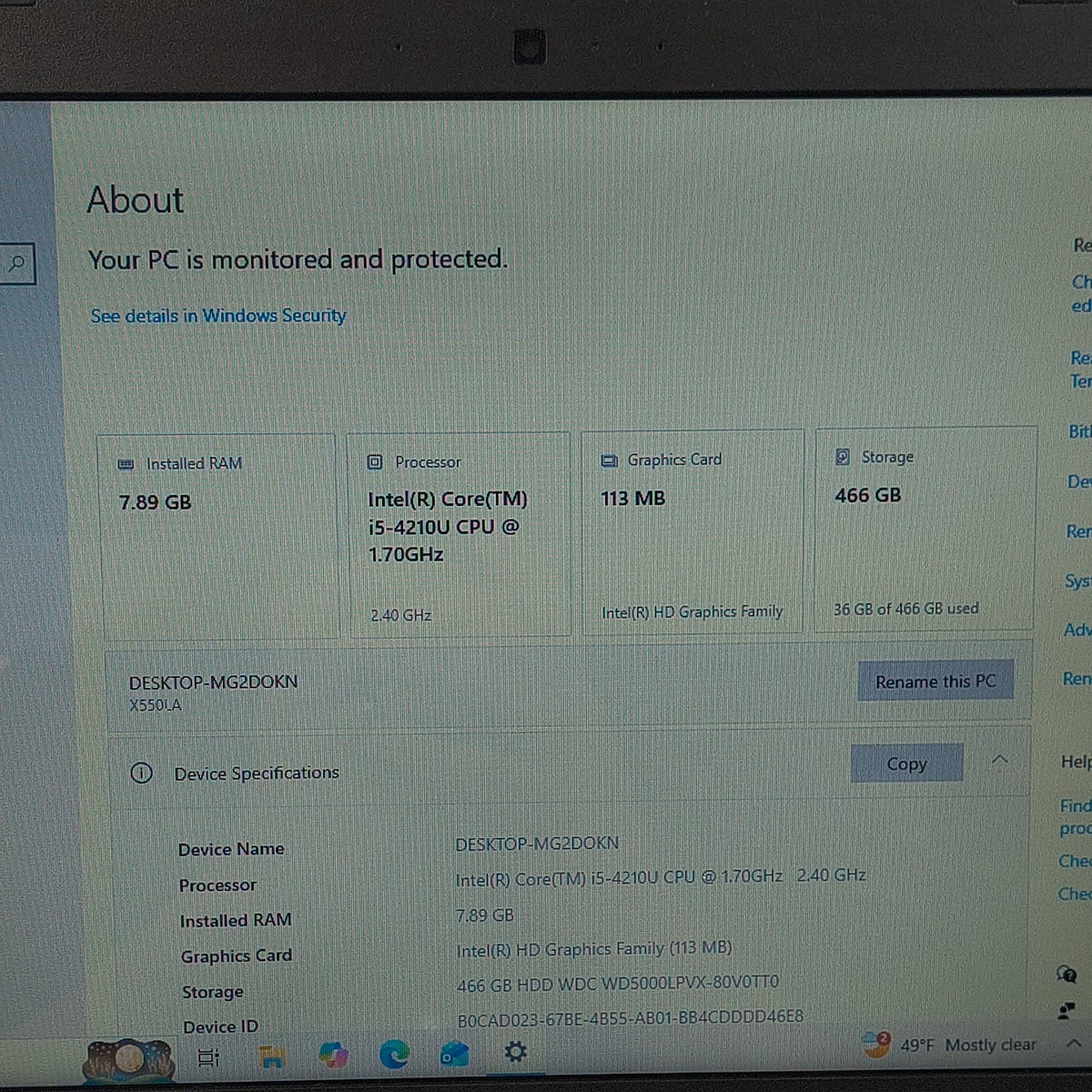
Task: Select the 113 MB graphics memory value
Action: (633, 499)
